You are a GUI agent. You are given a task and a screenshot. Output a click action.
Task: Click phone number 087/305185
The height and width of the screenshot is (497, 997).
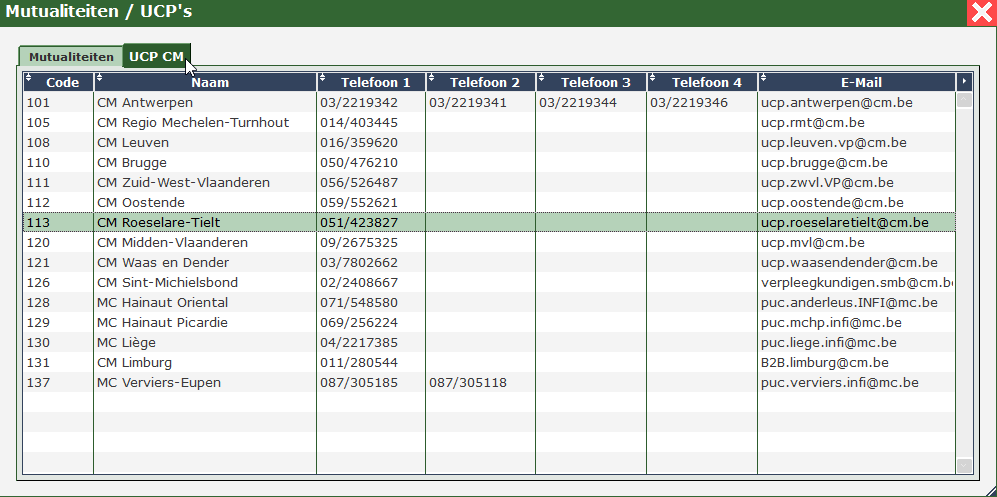(x=359, y=383)
